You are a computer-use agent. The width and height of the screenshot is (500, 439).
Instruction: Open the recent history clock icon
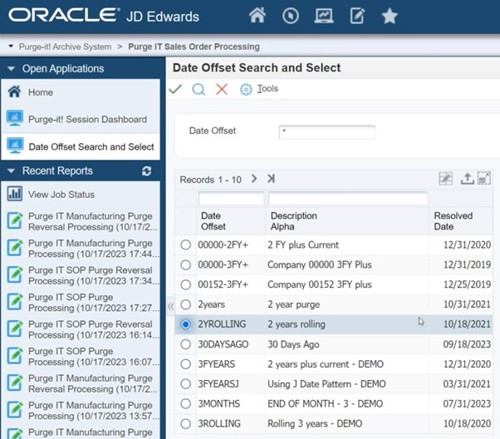coord(290,16)
